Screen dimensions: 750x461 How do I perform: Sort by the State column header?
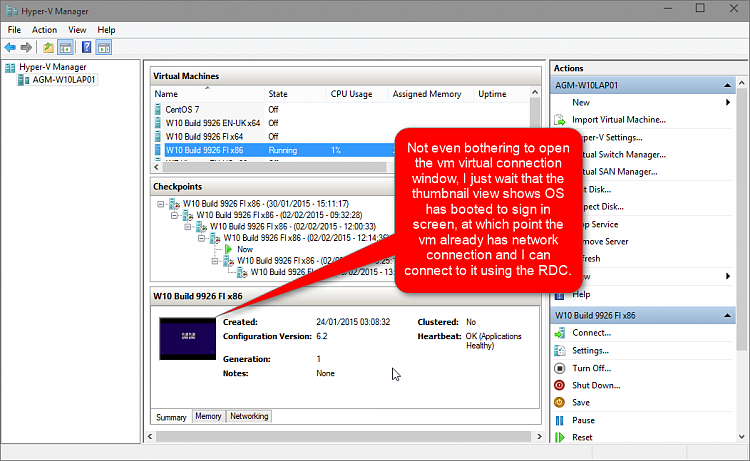(x=295, y=94)
